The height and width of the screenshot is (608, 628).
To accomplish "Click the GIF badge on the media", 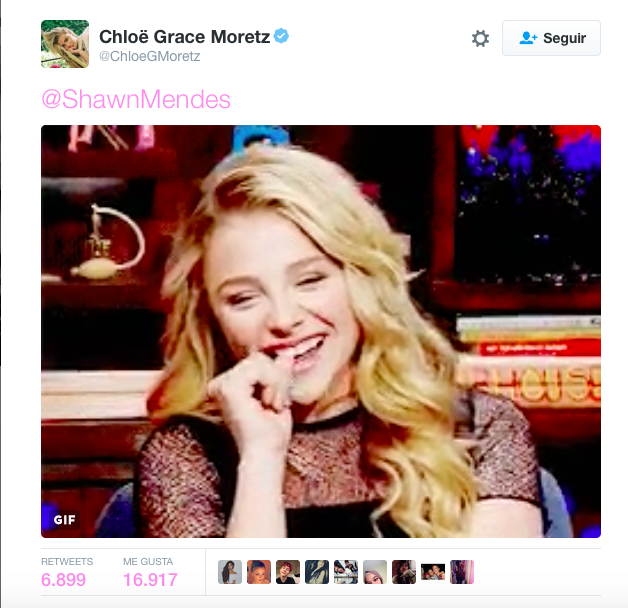I will click(64, 520).
